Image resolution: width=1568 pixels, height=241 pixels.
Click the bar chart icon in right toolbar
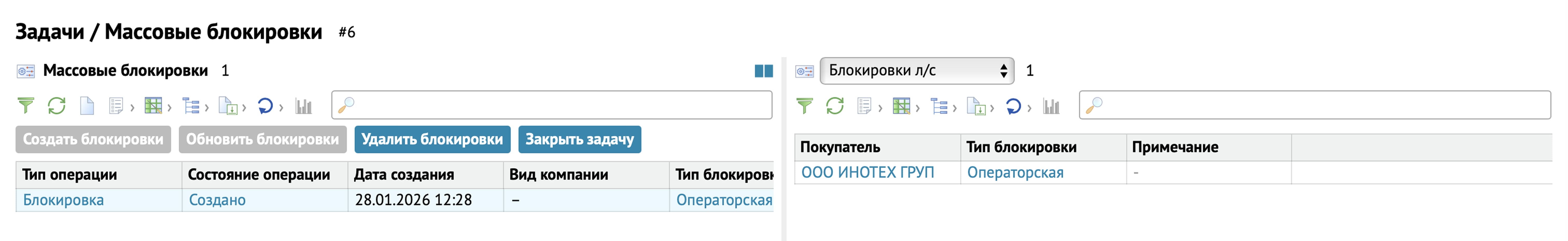click(1051, 106)
